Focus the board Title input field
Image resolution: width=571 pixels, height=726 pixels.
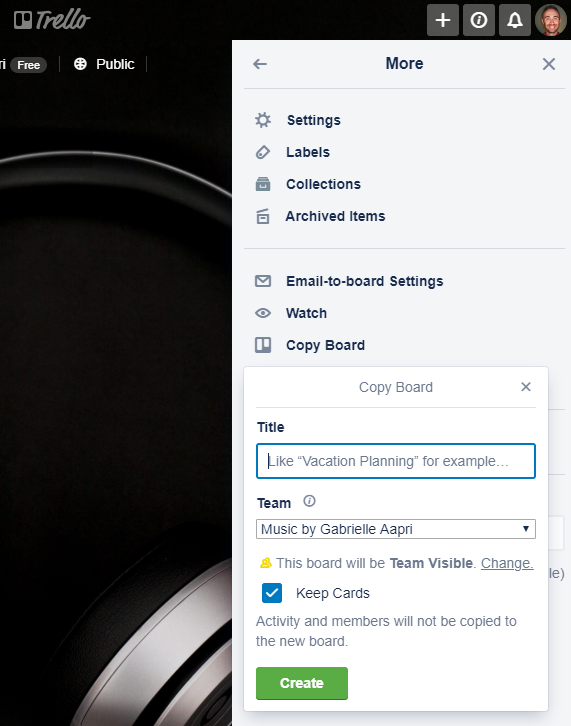(x=396, y=461)
